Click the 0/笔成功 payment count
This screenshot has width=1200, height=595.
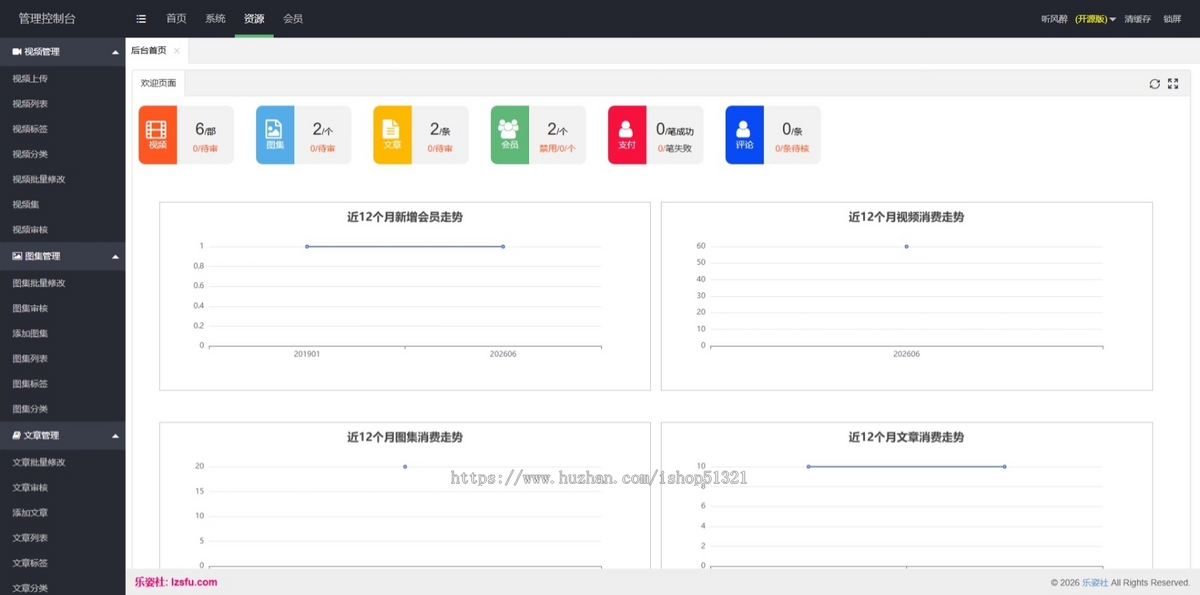[x=675, y=129]
